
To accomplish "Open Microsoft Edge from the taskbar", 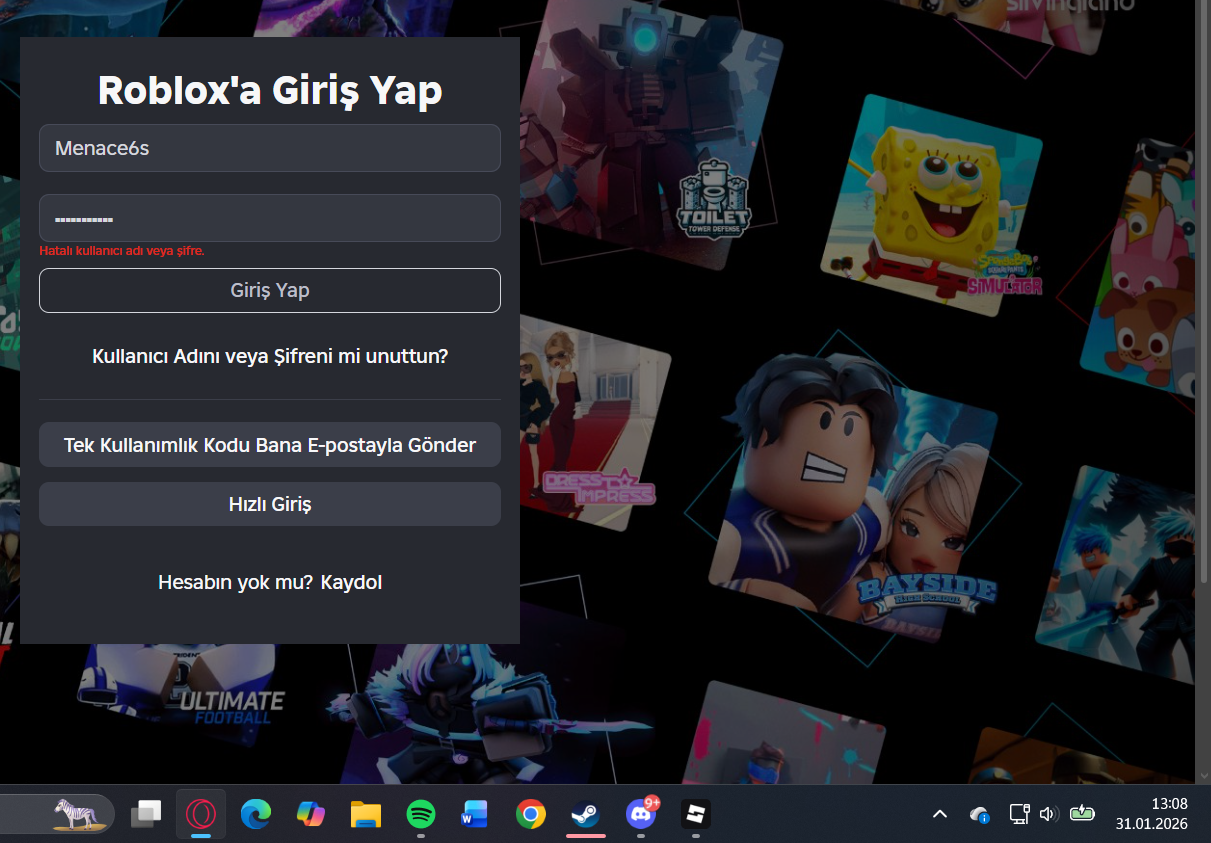I will click(256, 815).
